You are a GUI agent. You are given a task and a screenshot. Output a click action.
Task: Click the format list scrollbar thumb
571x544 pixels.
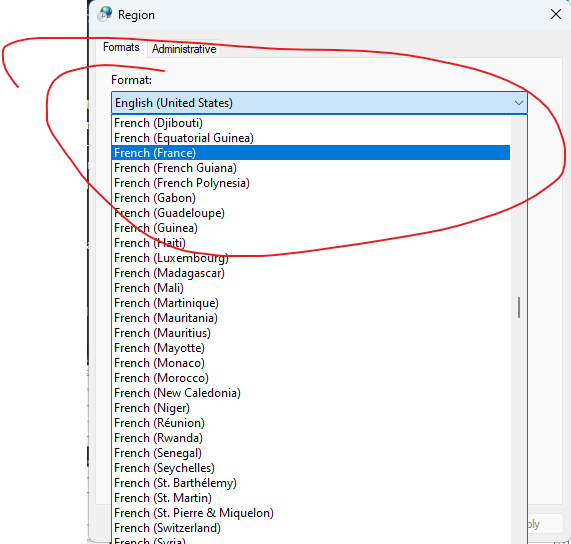coord(519,307)
